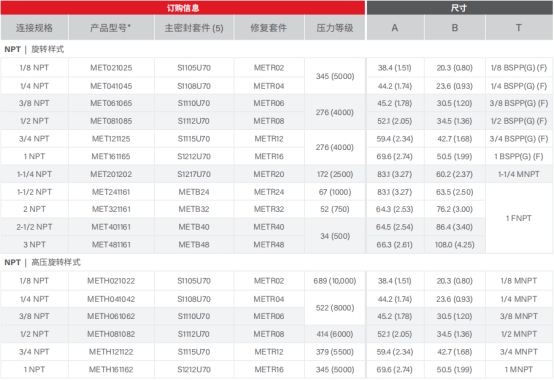Click the NPT 旋转样式 section label
Image resolution: width=554 pixels, height=380 pixels.
coord(34,49)
